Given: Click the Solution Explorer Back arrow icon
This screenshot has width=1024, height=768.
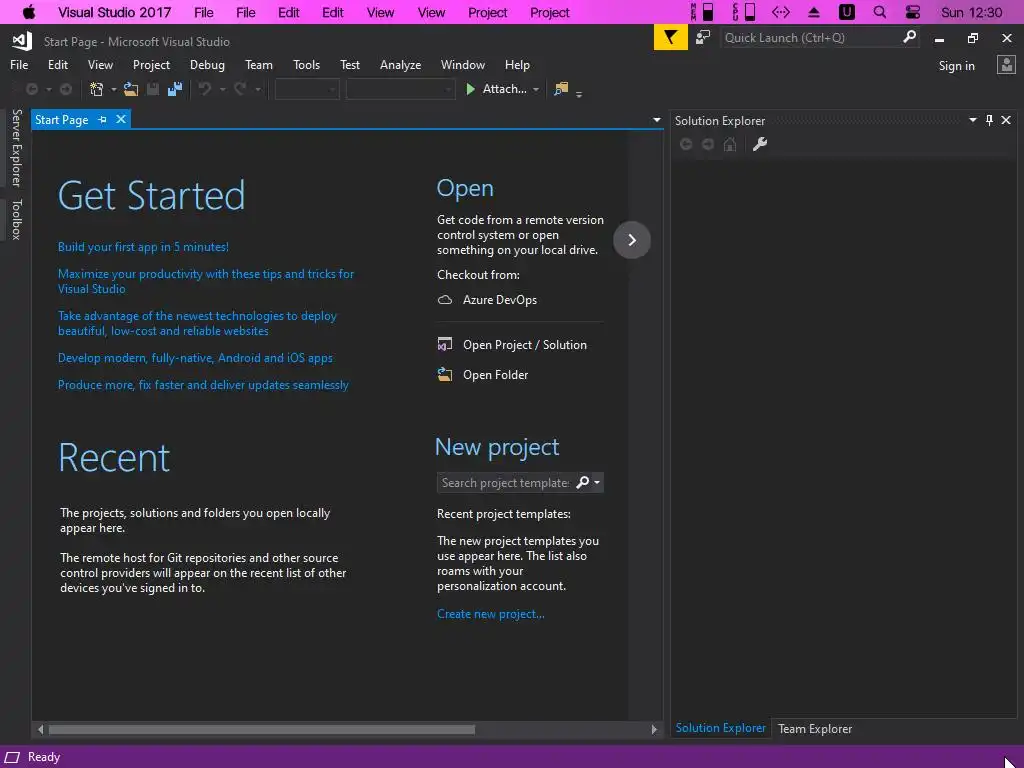Looking at the screenshot, I should (x=686, y=144).
